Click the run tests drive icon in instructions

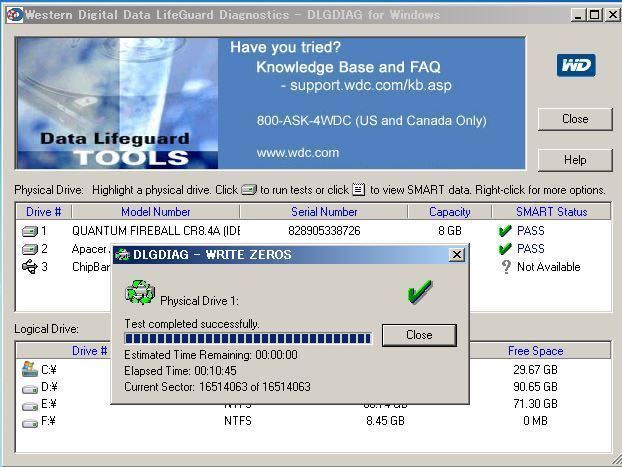click(249, 190)
